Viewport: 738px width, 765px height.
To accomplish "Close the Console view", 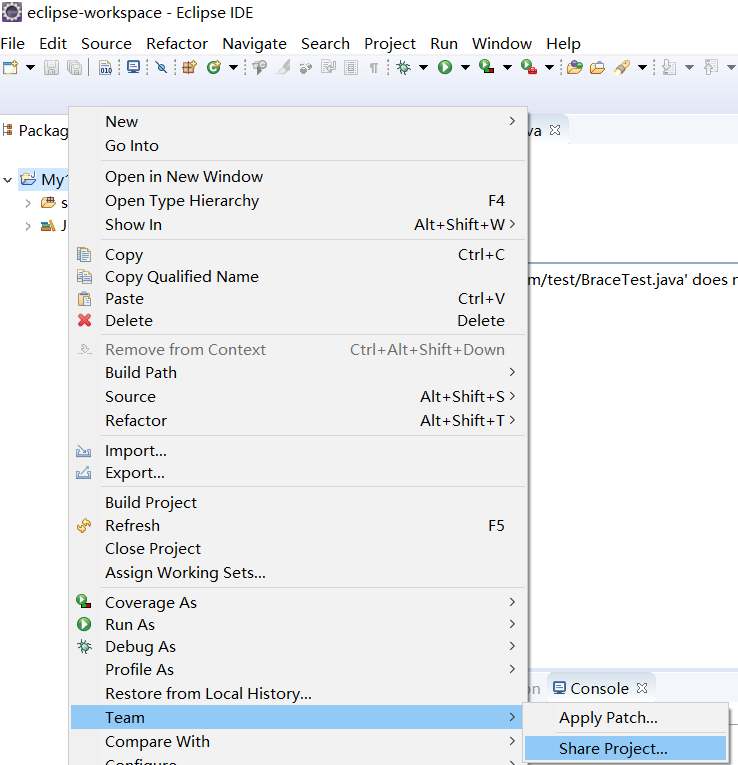I will 642,688.
